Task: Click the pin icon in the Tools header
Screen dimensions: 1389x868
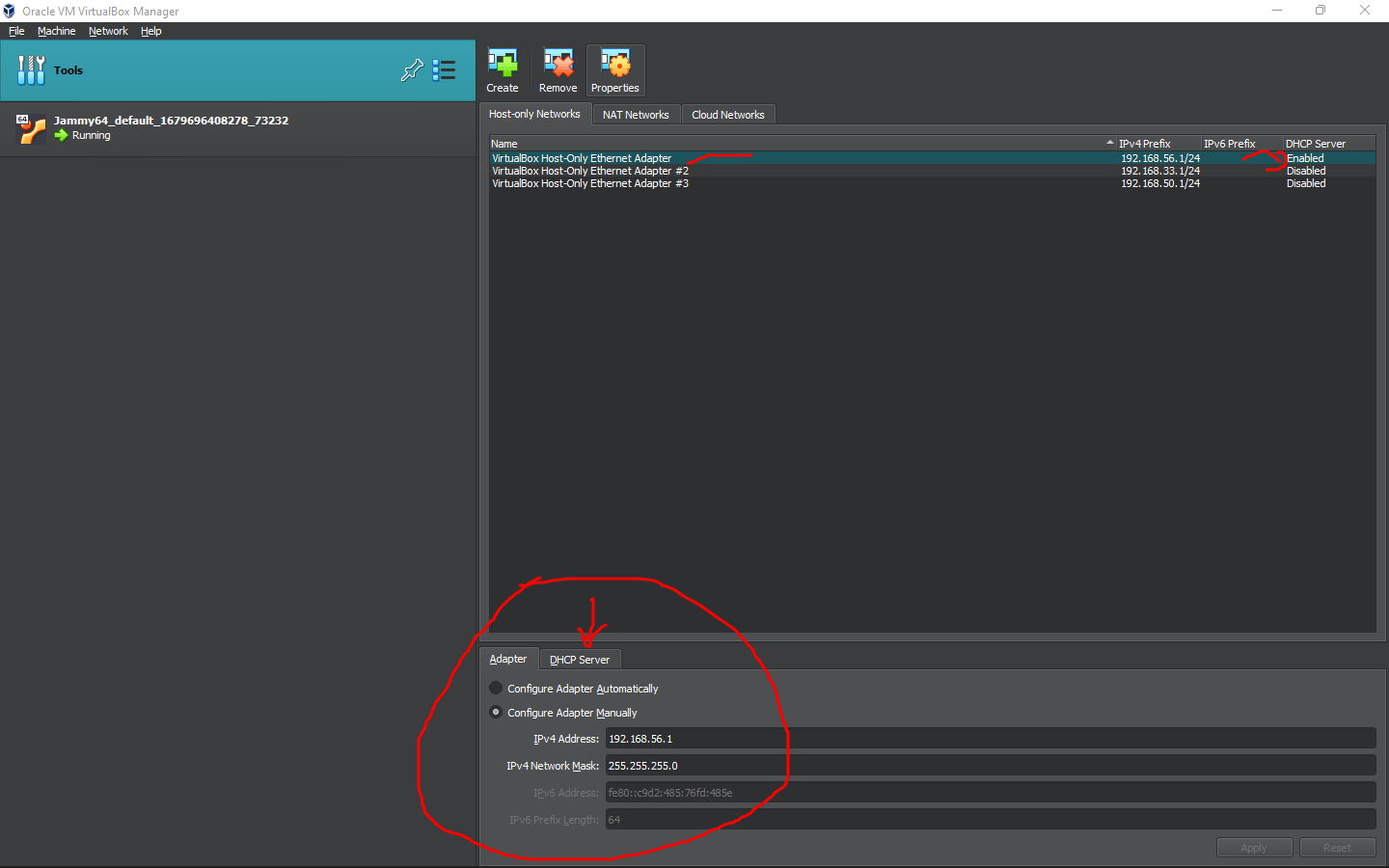Action: coord(412,69)
